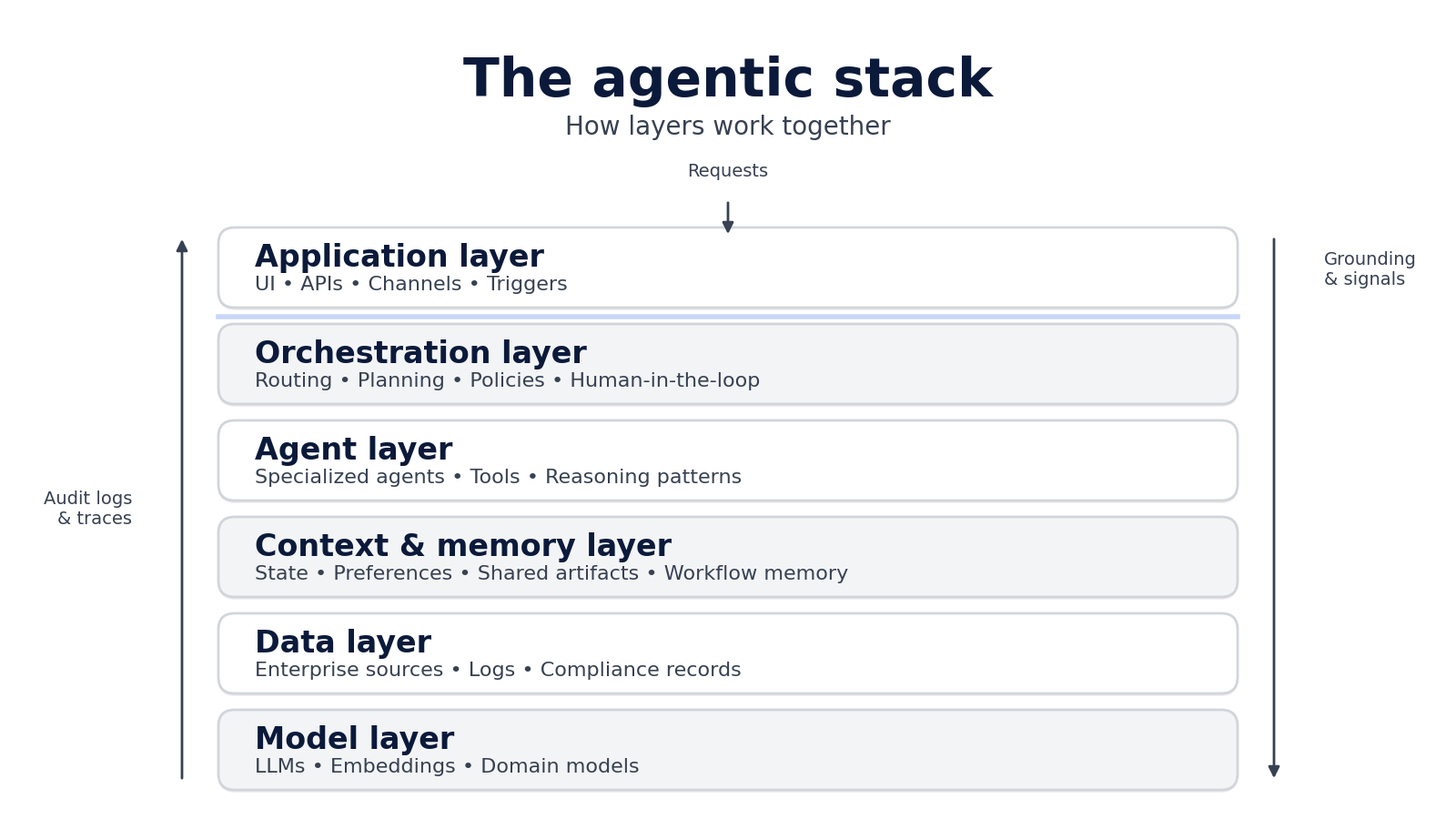The height and width of the screenshot is (819, 1456).
Task: Click the 'Grounding & signals' label
Action: 1369,269
